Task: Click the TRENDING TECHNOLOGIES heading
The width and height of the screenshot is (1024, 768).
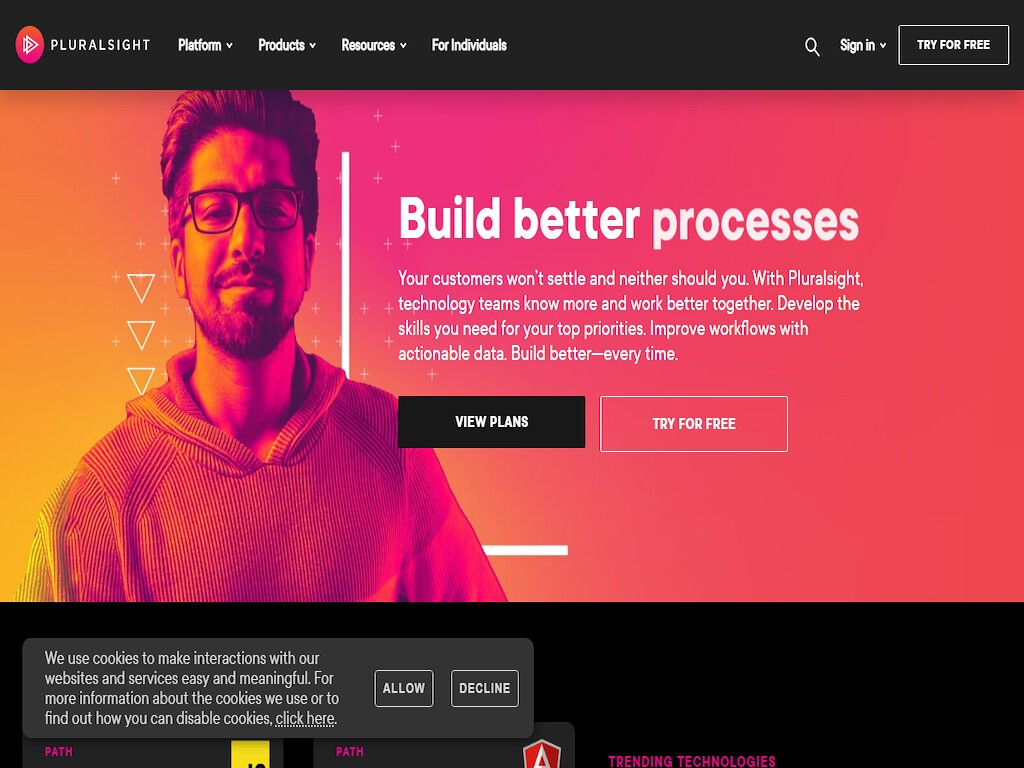Action: pos(692,761)
